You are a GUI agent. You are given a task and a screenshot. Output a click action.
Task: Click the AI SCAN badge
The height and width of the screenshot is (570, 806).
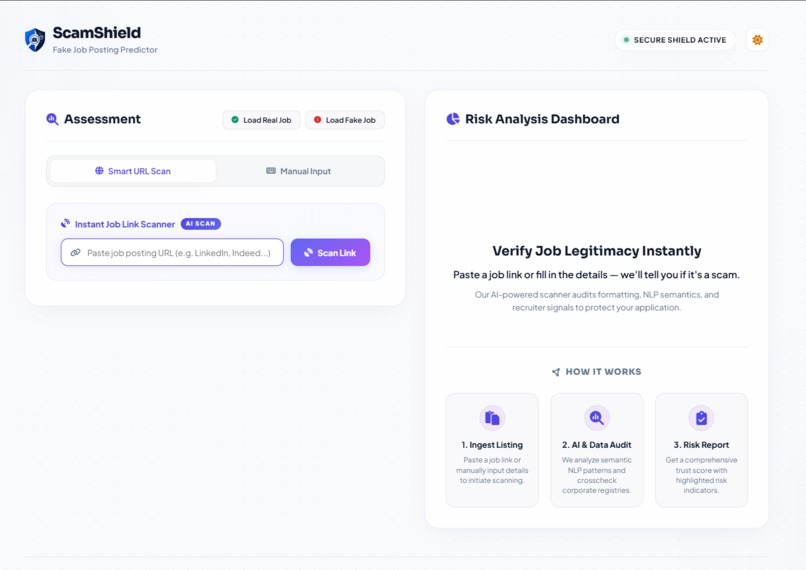(x=200, y=224)
